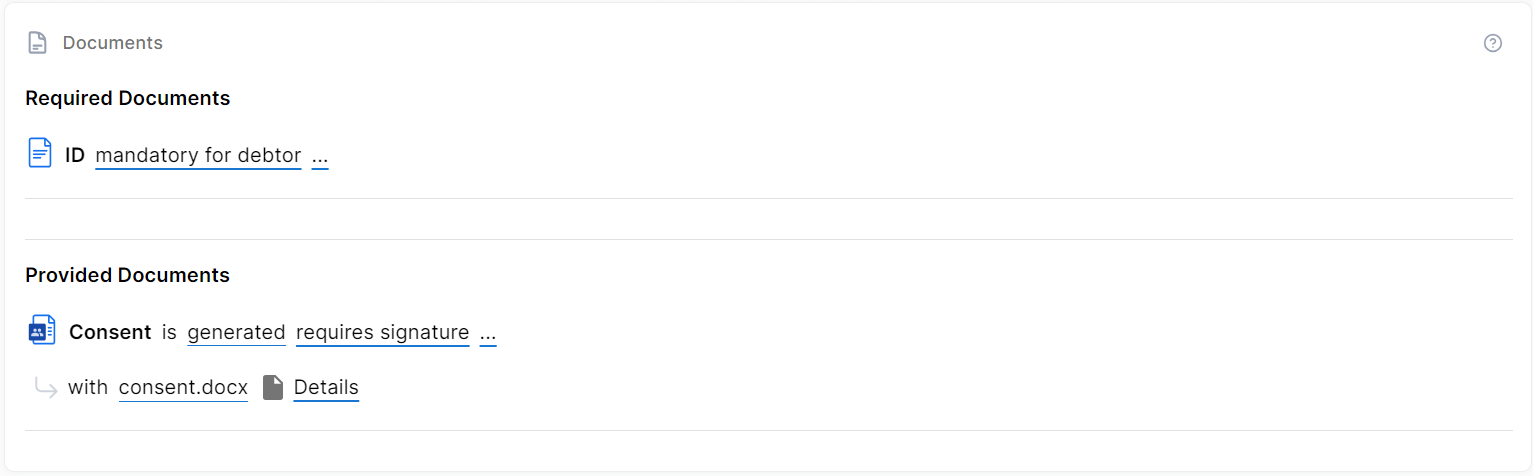Expand the ellipsis after 'mandatory for debtor'
Screen dimensions: 1533x476
[x=320, y=156]
